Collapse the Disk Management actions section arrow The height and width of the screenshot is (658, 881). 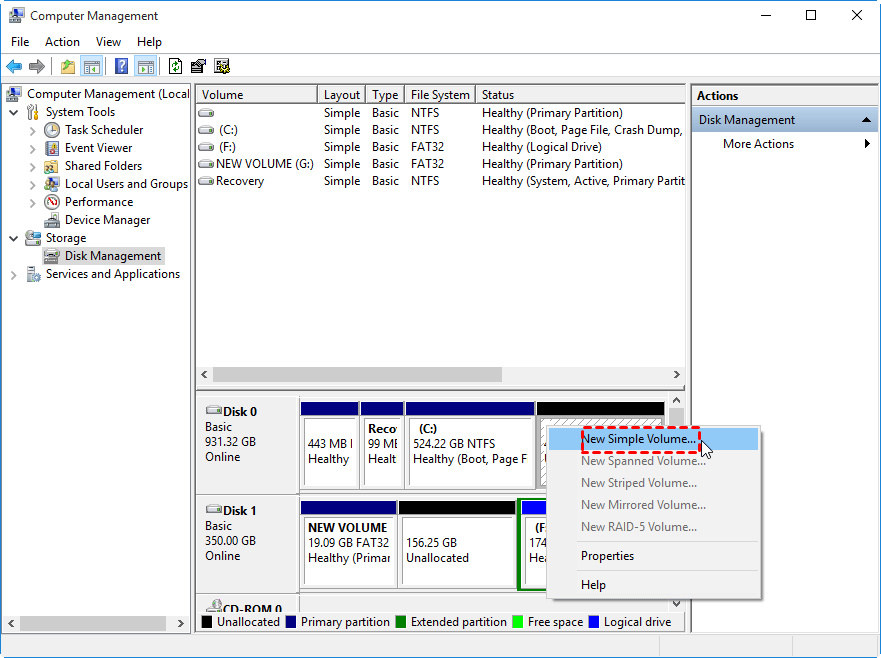(866, 120)
